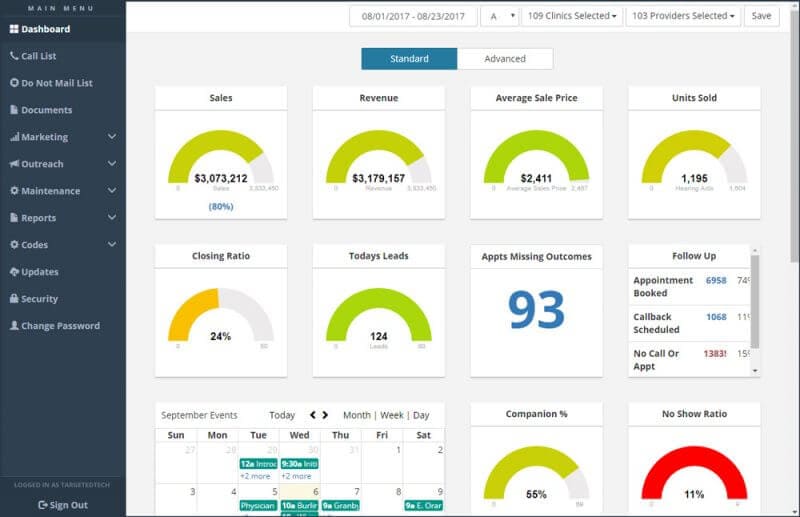
Task: Click the Companion % gauge
Action: tap(536, 473)
